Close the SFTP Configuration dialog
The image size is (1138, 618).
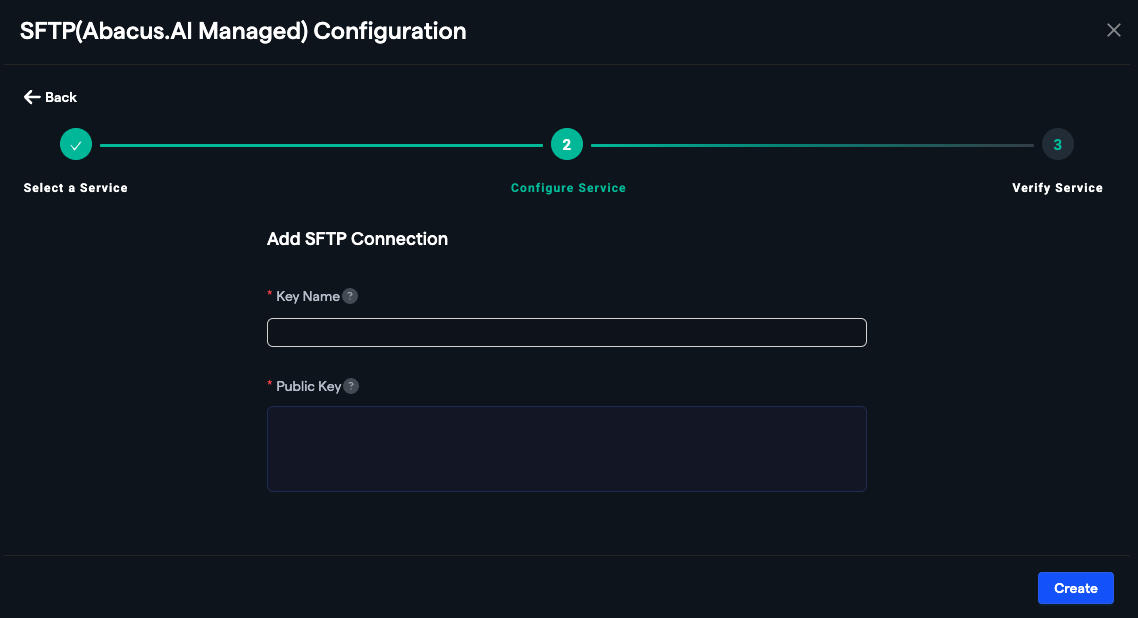1113,29
